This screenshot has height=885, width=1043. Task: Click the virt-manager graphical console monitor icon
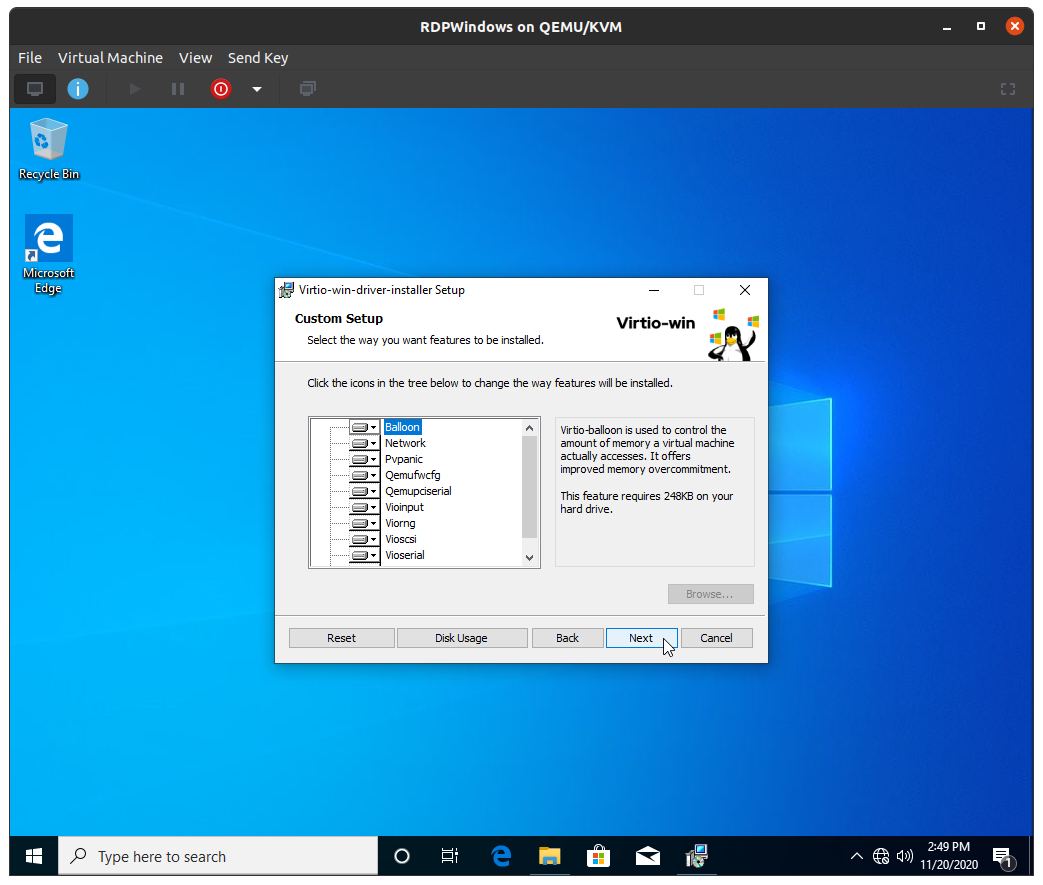[35, 89]
